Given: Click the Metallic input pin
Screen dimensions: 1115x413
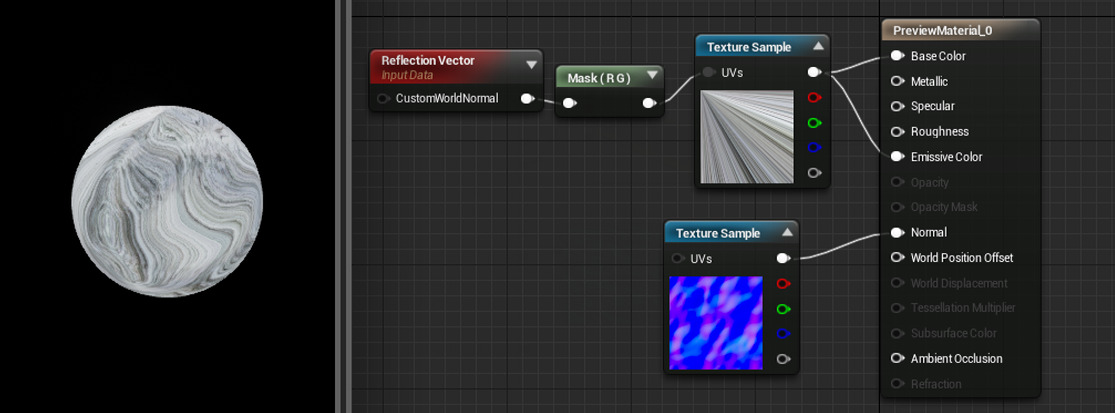Looking at the screenshot, I should point(897,82).
